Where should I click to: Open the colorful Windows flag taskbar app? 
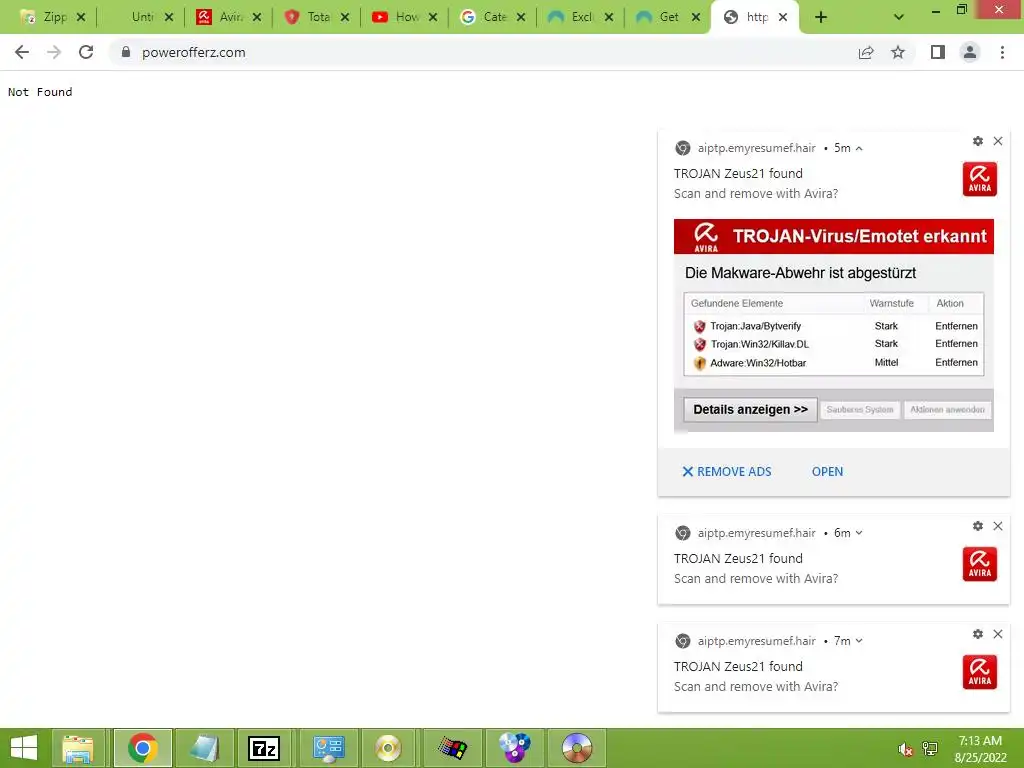pyautogui.click(x=452, y=748)
